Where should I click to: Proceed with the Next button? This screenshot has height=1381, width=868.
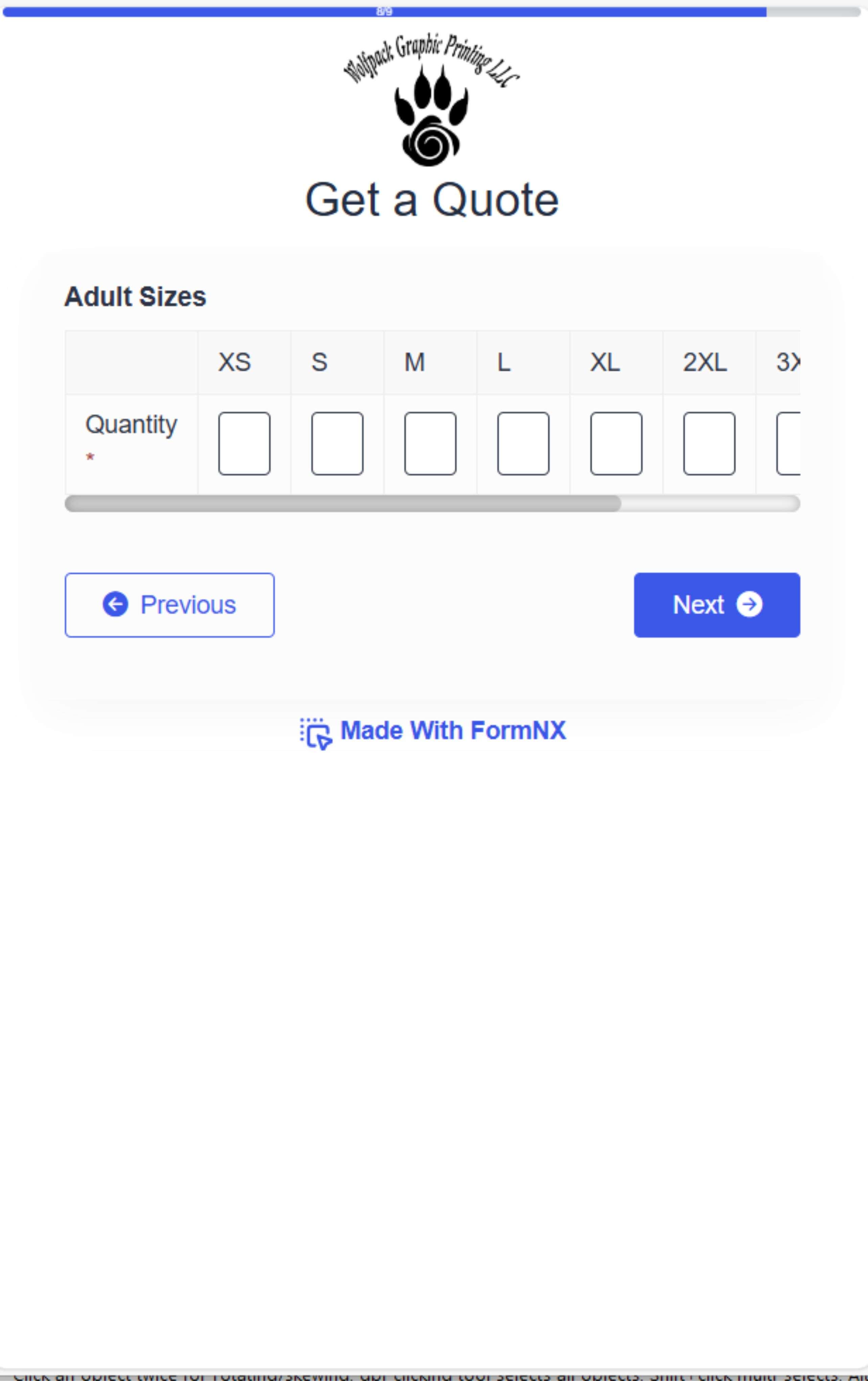717,604
